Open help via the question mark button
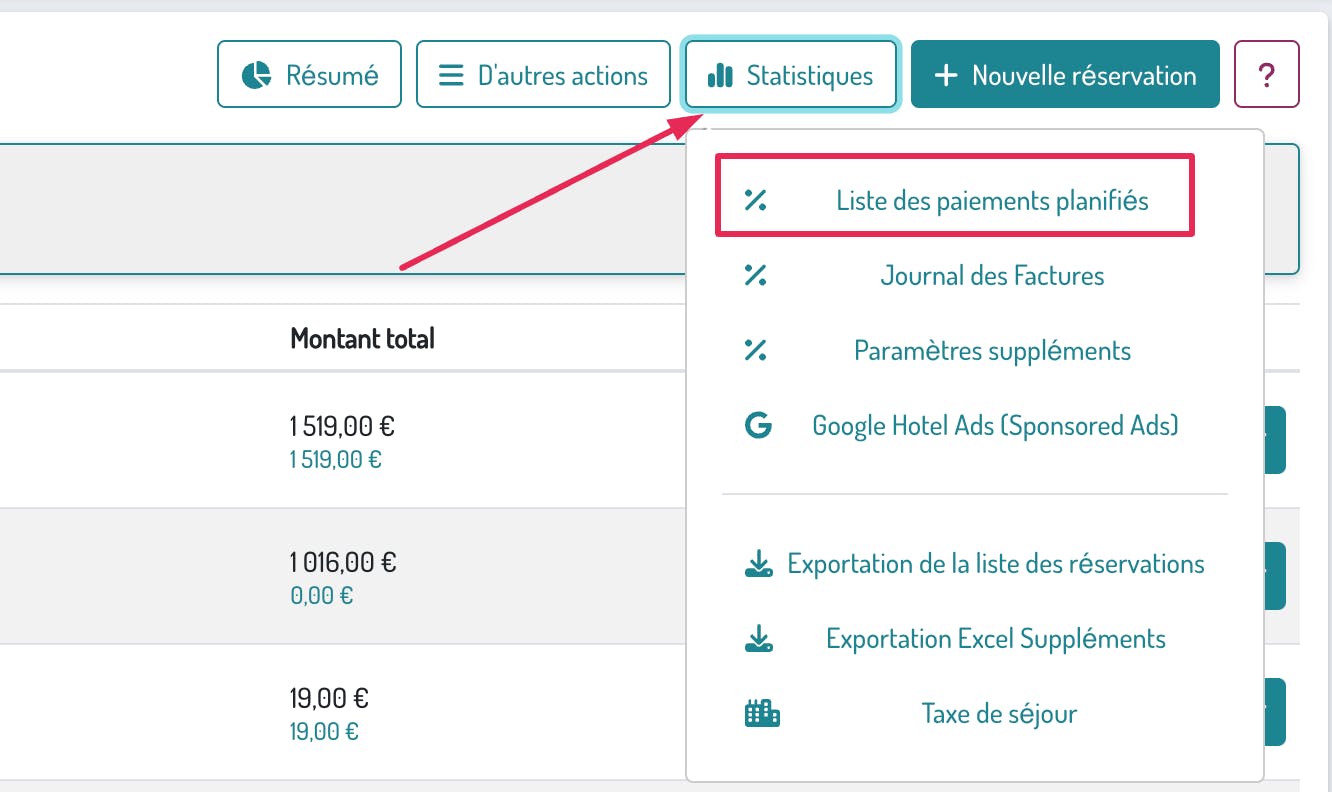This screenshot has height=792, width=1332. (x=1267, y=74)
